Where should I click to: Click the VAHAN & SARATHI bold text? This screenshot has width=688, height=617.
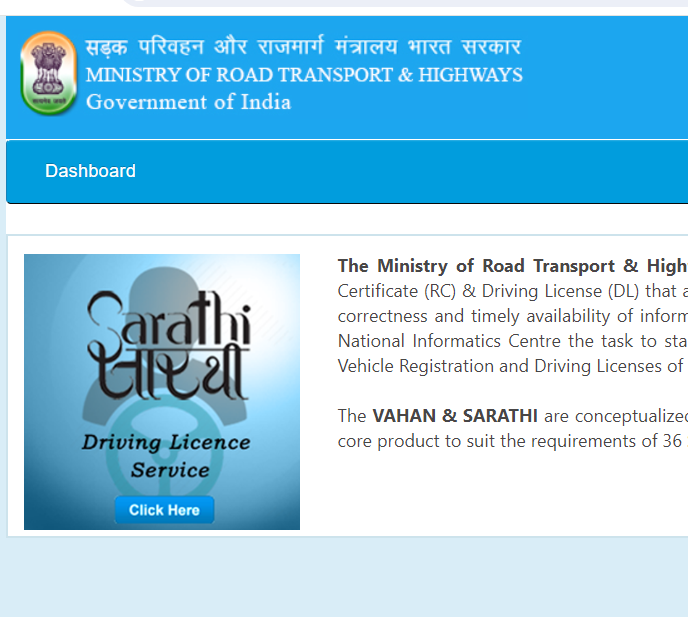coord(455,416)
